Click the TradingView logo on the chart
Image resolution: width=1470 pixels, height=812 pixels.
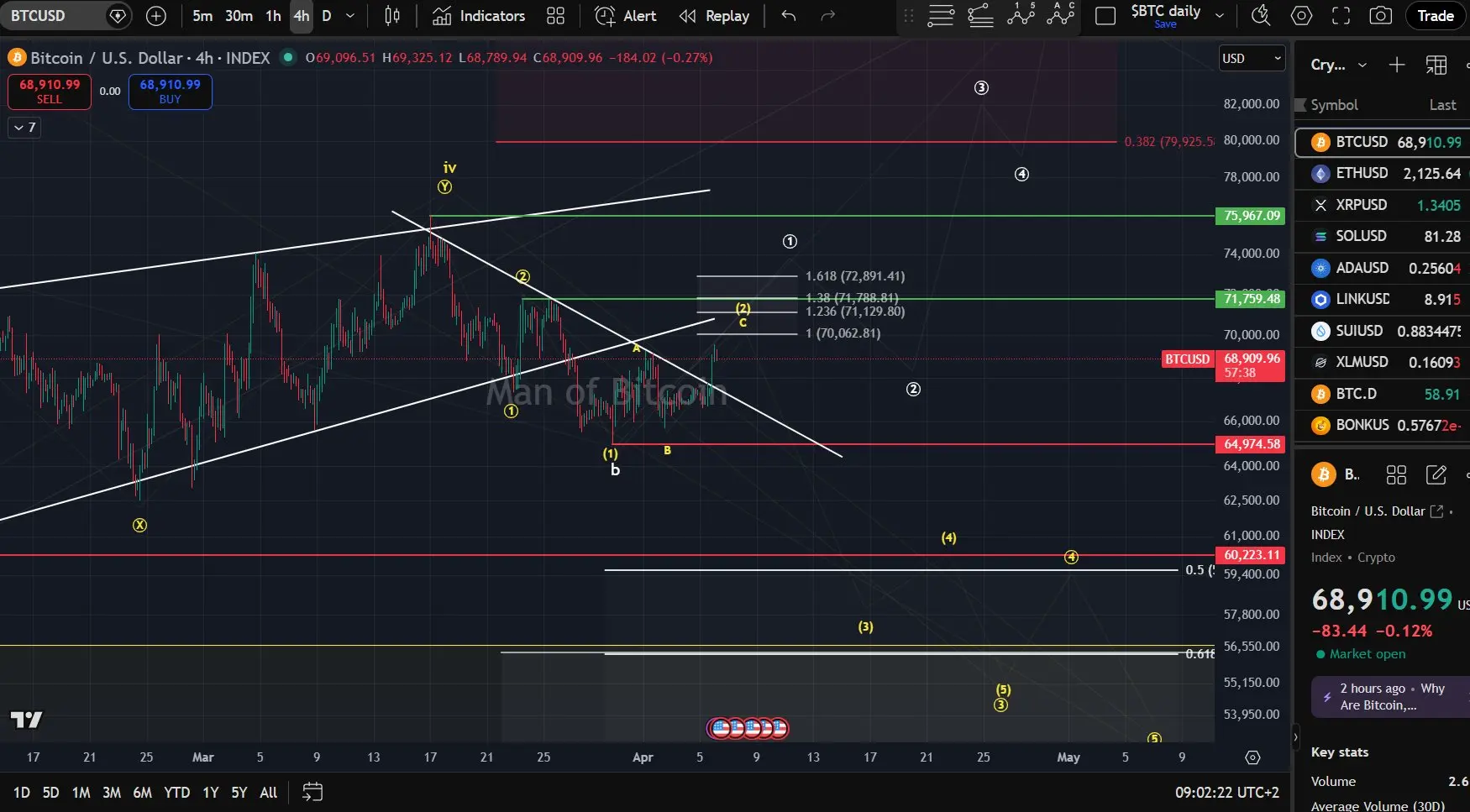pyautogui.click(x=26, y=720)
